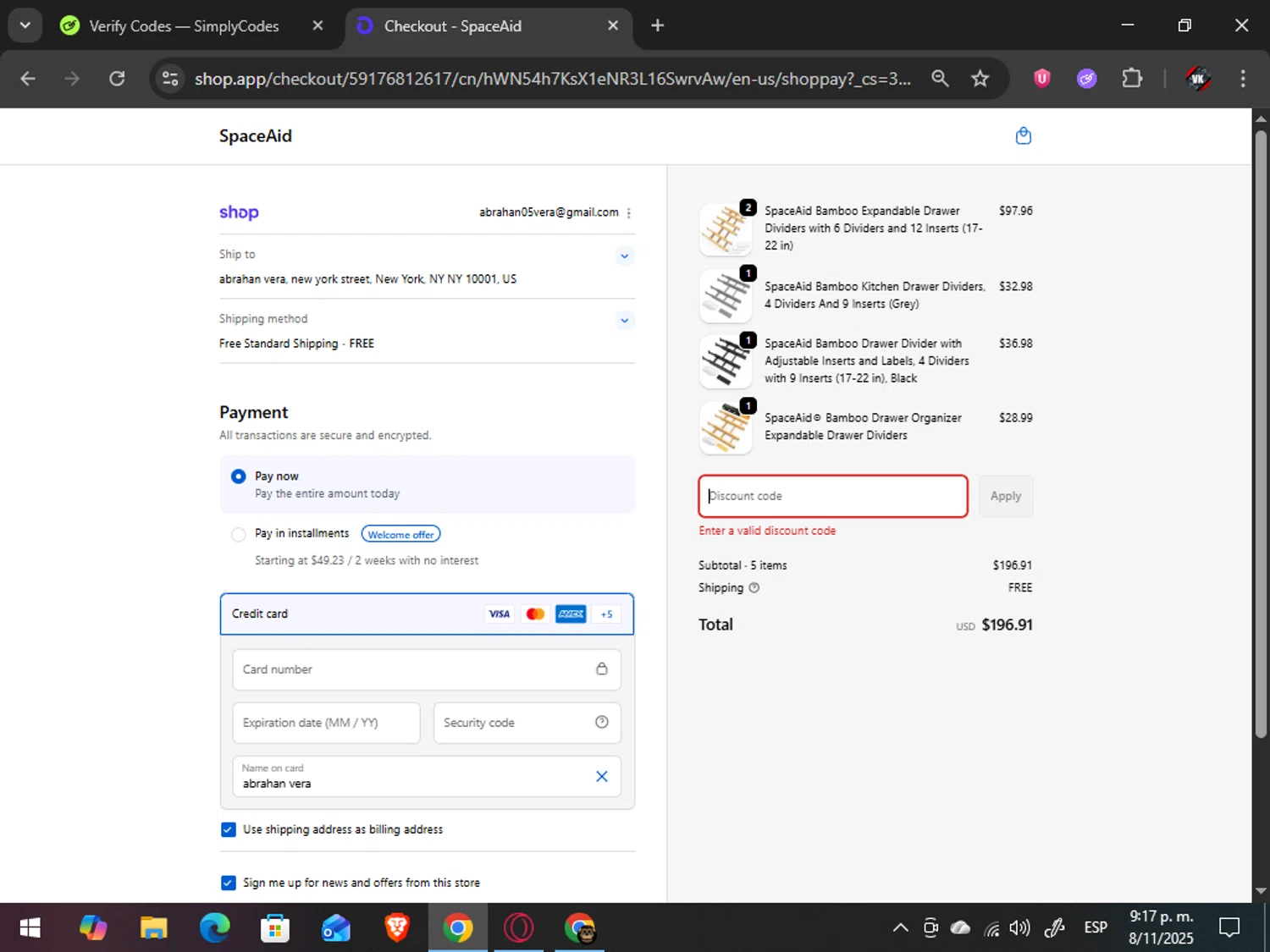Screen dimensions: 1270x952
Task: Reload the current page
Action: click(117, 79)
